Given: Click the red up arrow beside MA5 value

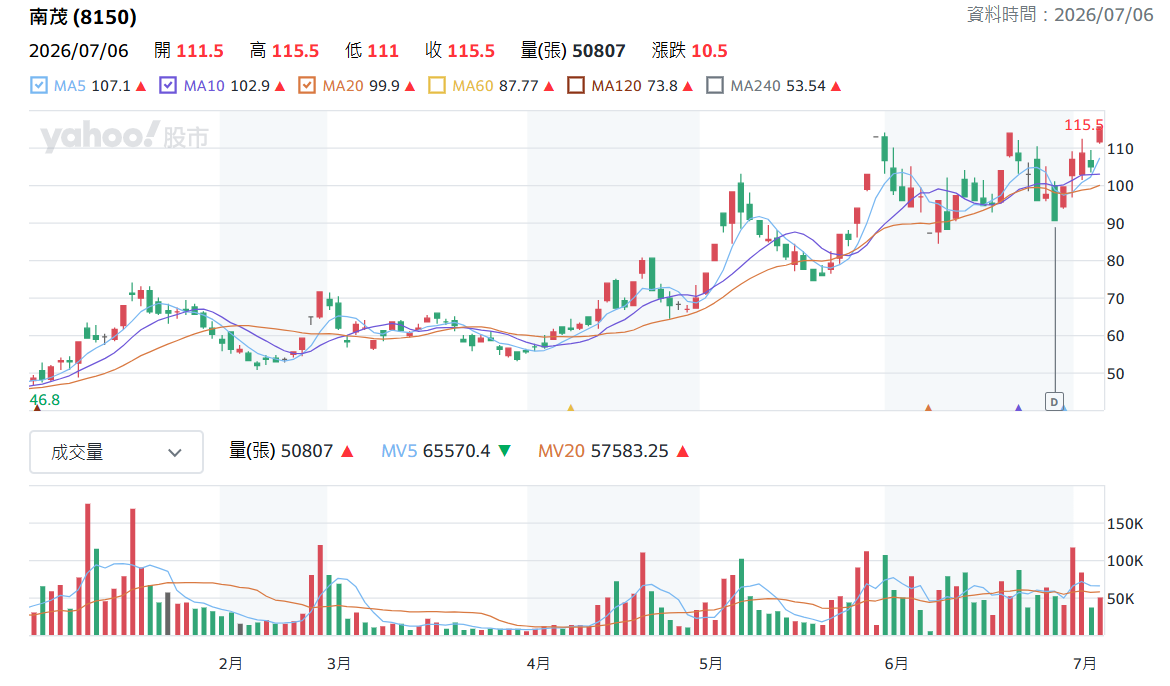Looking at the screenshot, I should click(x=141, y=87).
